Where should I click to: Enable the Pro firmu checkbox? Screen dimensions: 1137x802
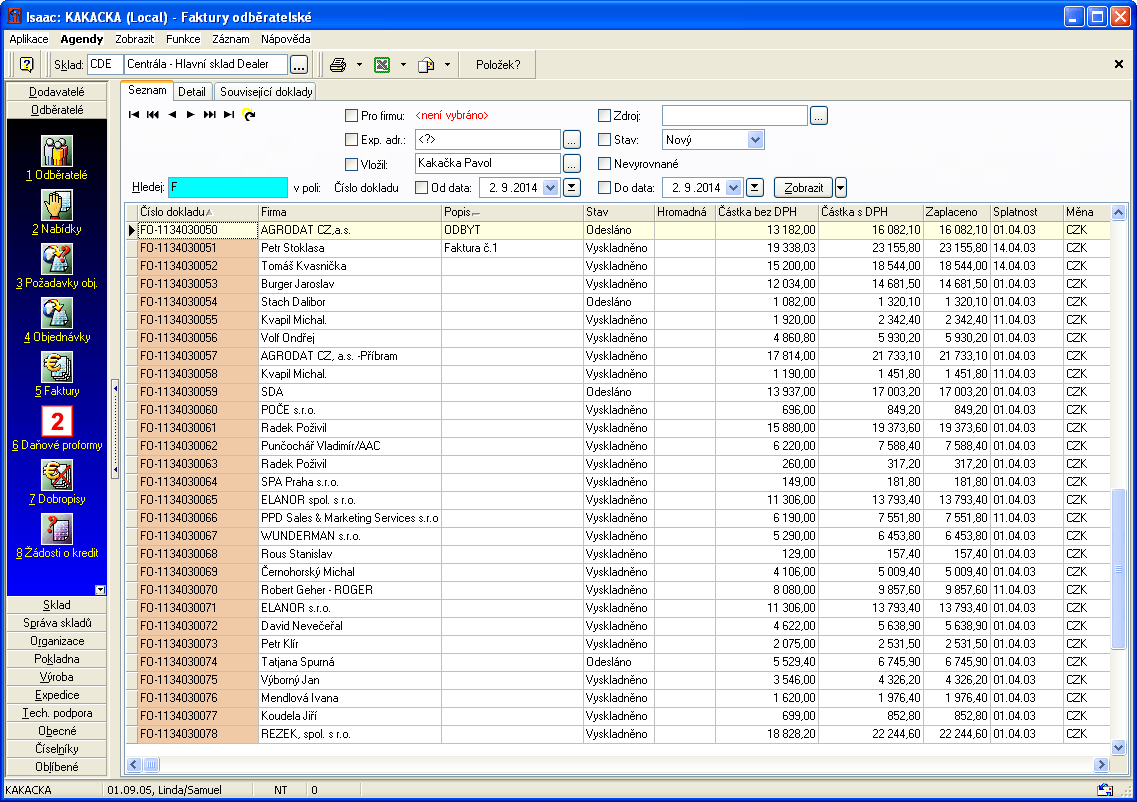point(351,115)
